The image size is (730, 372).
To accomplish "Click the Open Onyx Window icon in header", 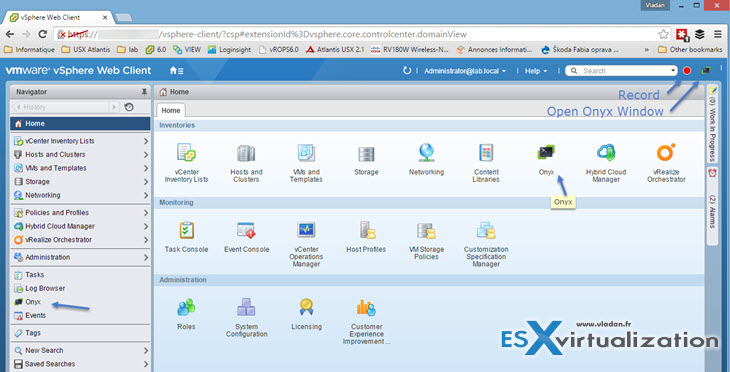I will coord(706,70).
